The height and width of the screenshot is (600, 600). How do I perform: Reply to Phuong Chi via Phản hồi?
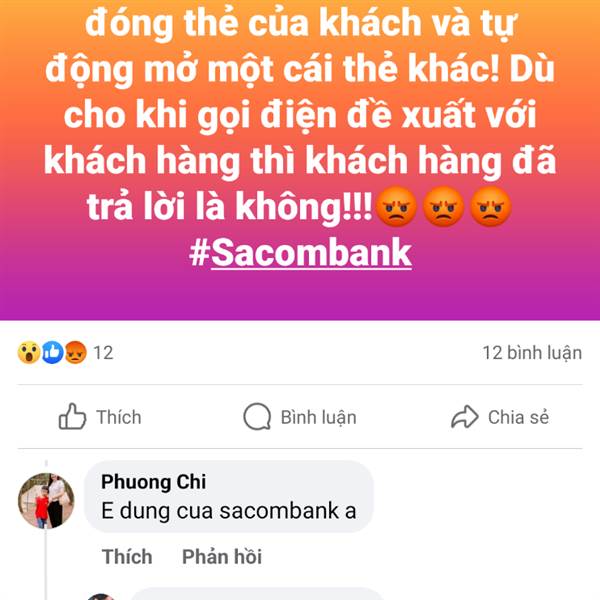pos(222,556)
